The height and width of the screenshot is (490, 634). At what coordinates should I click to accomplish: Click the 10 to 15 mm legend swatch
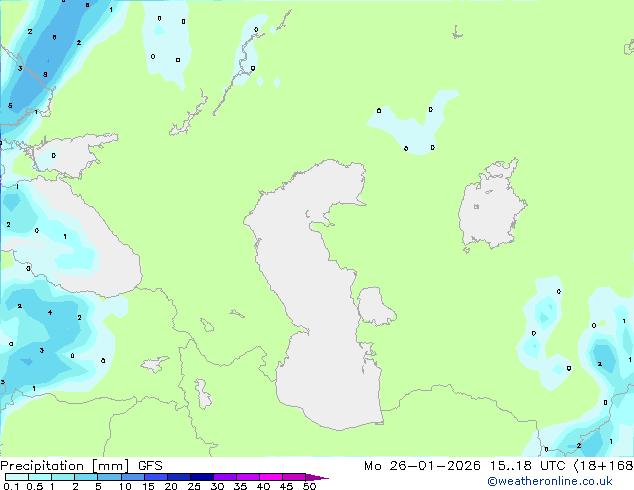[x=132, y=477]
